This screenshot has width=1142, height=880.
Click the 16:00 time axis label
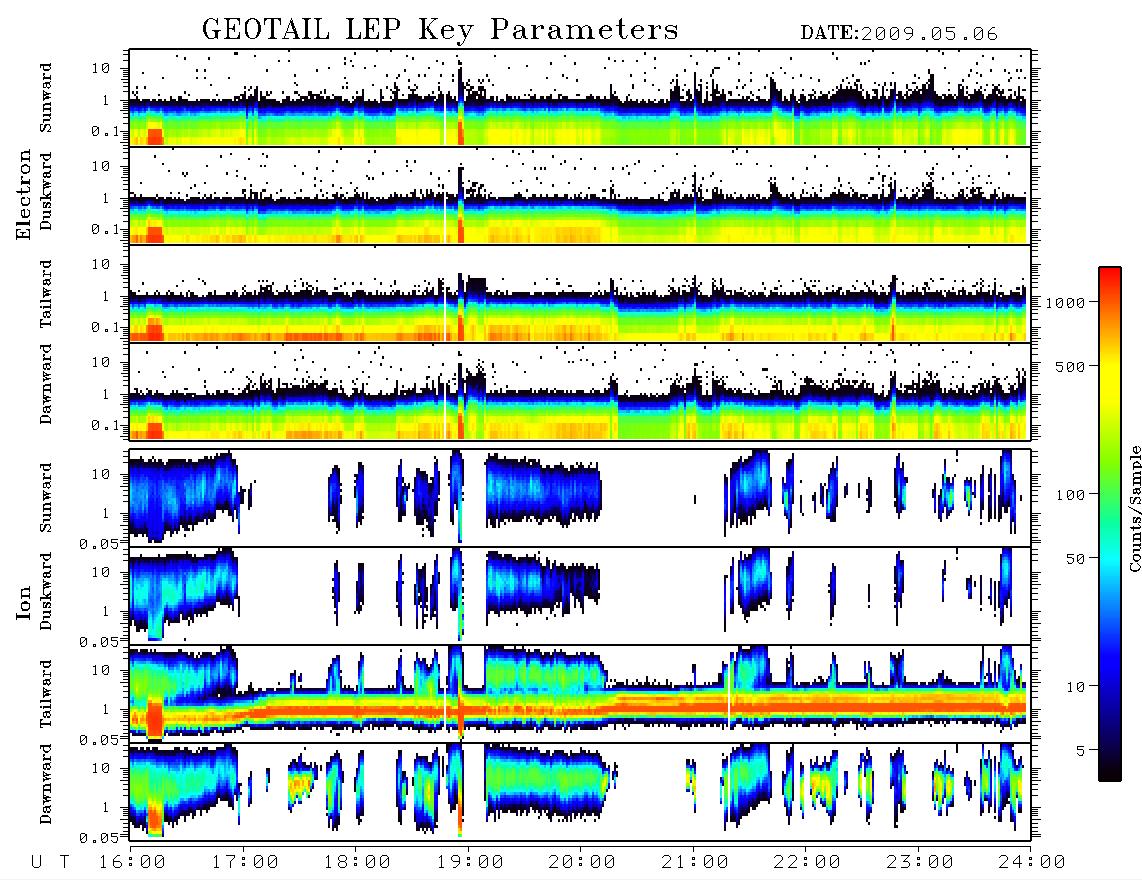click(132, 862)
